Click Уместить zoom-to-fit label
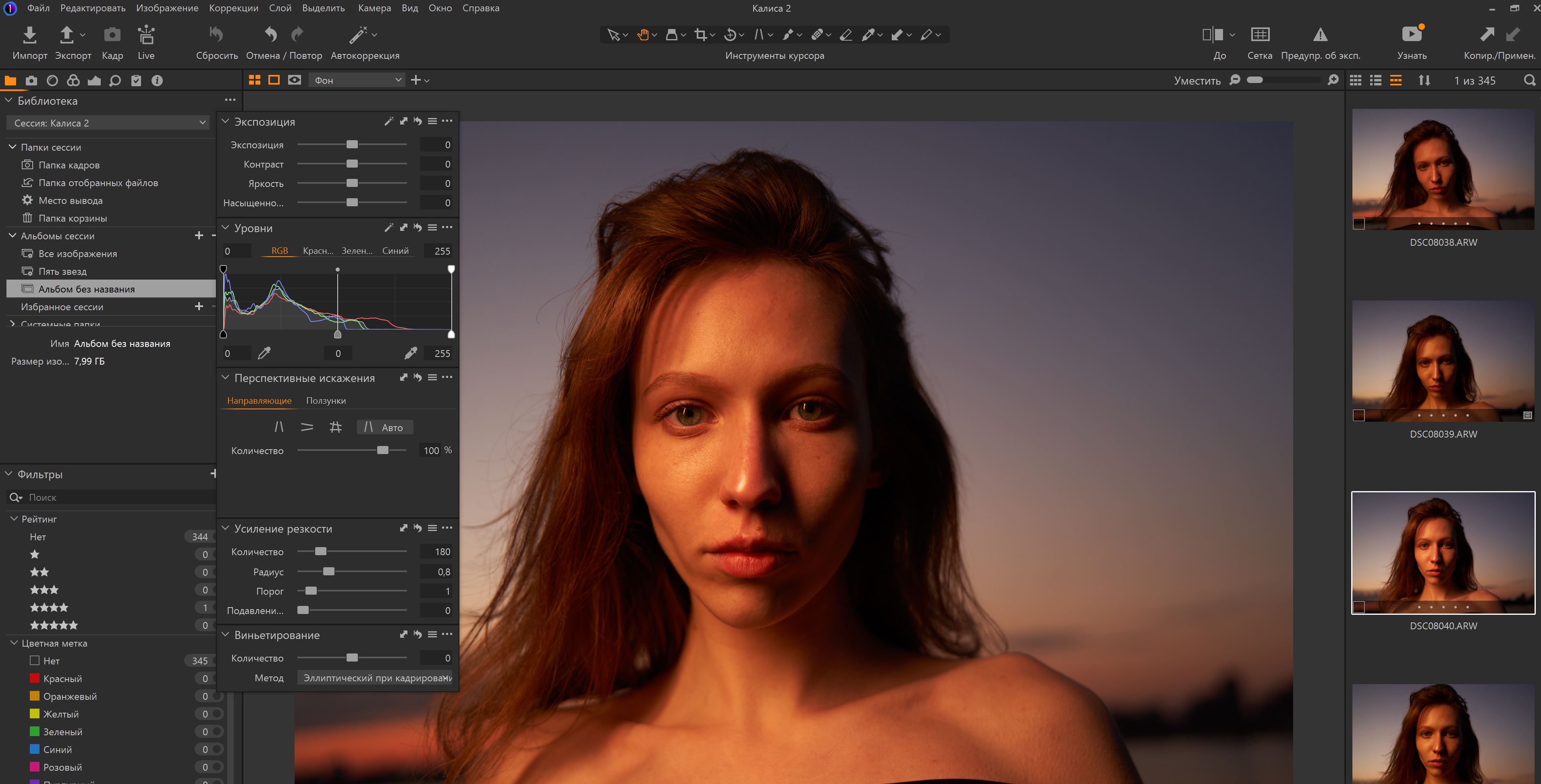The height and width of the screenshot is (784, 1541). (1197, 81)
